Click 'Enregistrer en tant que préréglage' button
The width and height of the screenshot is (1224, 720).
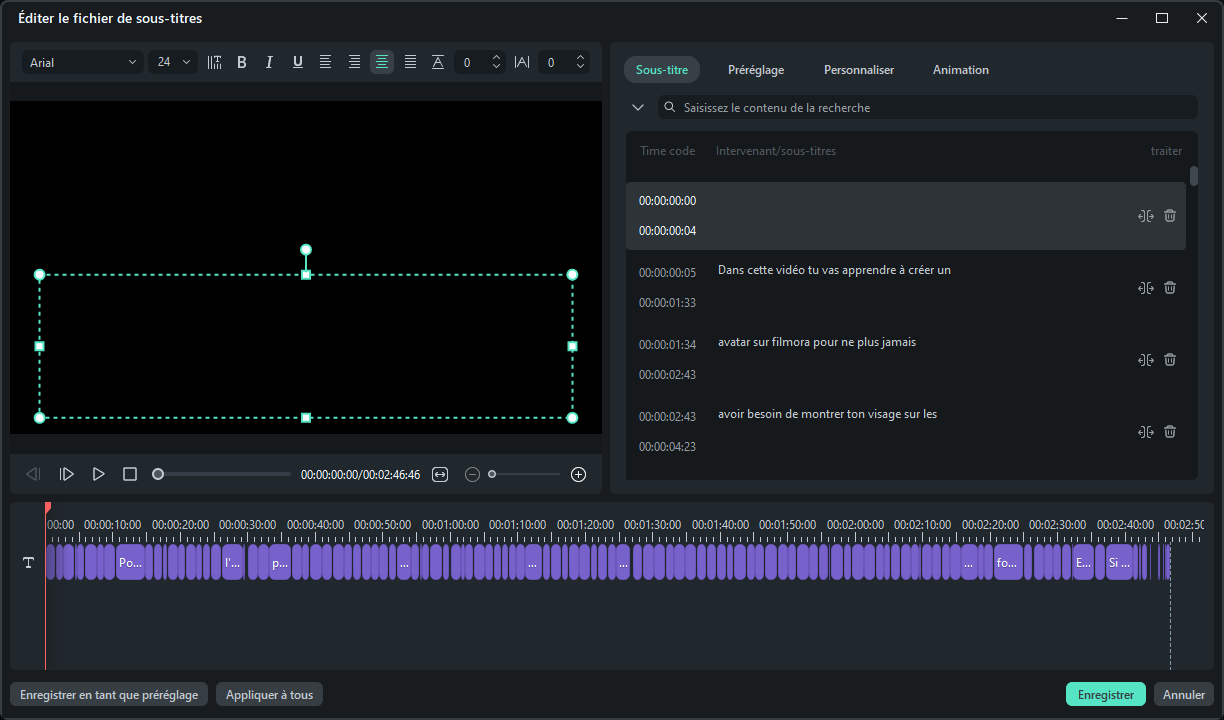[109, 695]
